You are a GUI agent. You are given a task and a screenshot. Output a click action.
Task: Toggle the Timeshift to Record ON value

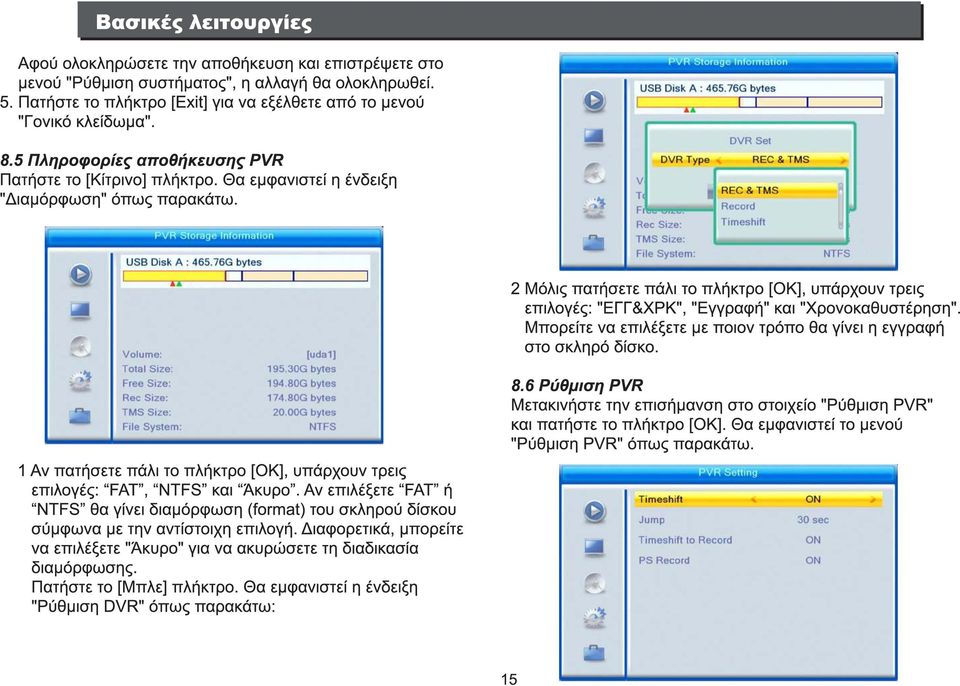click(813, 540)
